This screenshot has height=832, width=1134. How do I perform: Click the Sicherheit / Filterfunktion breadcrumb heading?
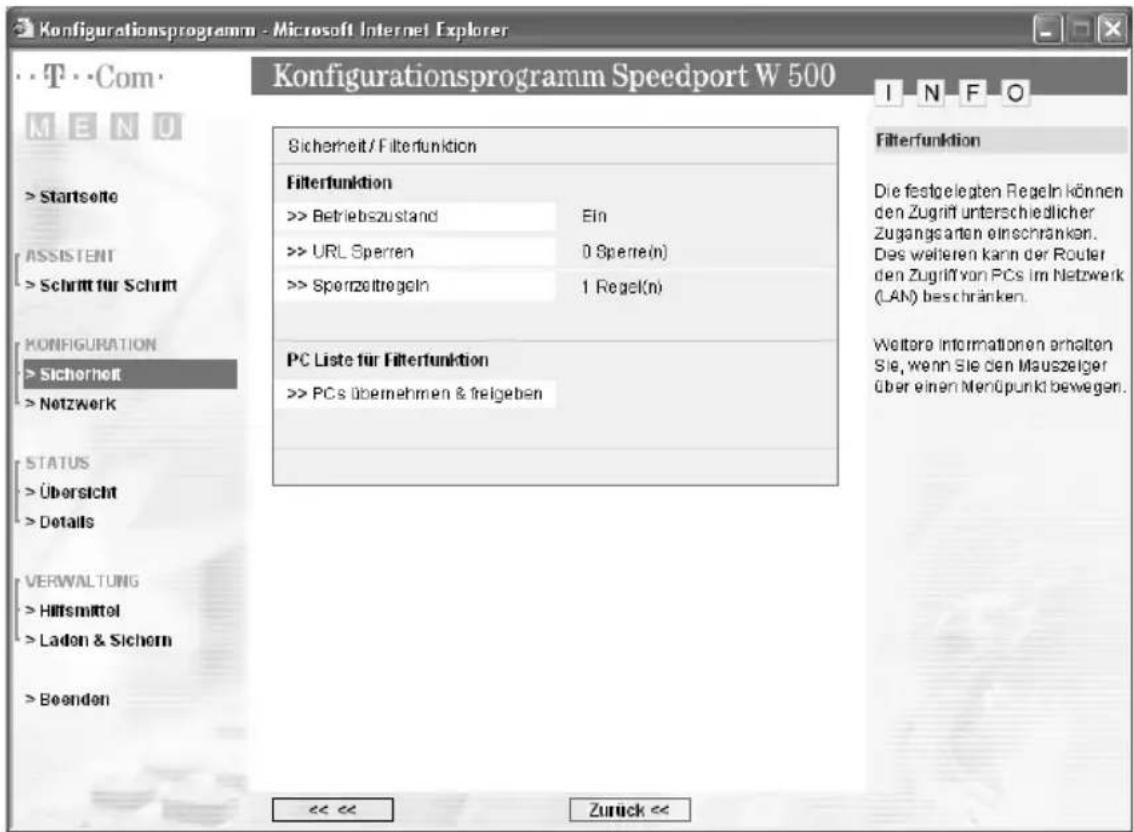(x=383, y=146)
